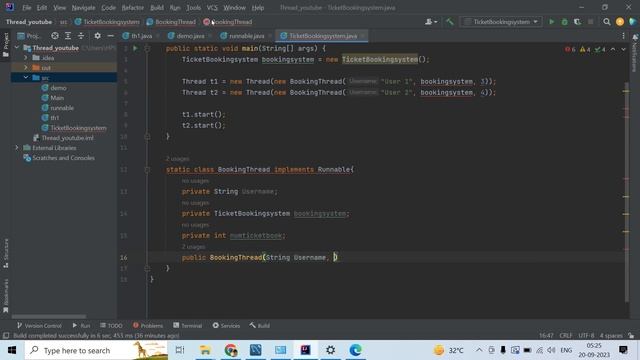Image resolution: width=640 pixels, height=360 pixels.
Task: Open Task View in the taskbar
Action: pyautogui.click(x=180, y=350)
